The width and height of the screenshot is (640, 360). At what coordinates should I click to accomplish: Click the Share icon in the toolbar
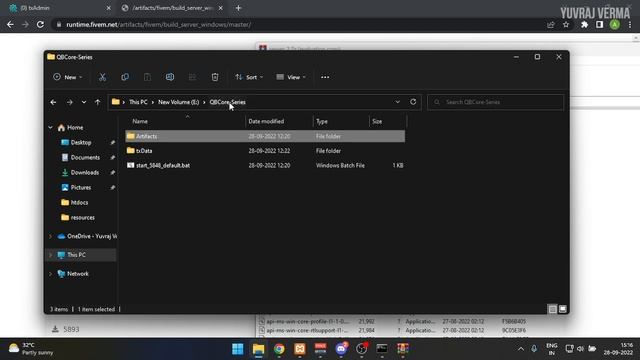point(192,77)
